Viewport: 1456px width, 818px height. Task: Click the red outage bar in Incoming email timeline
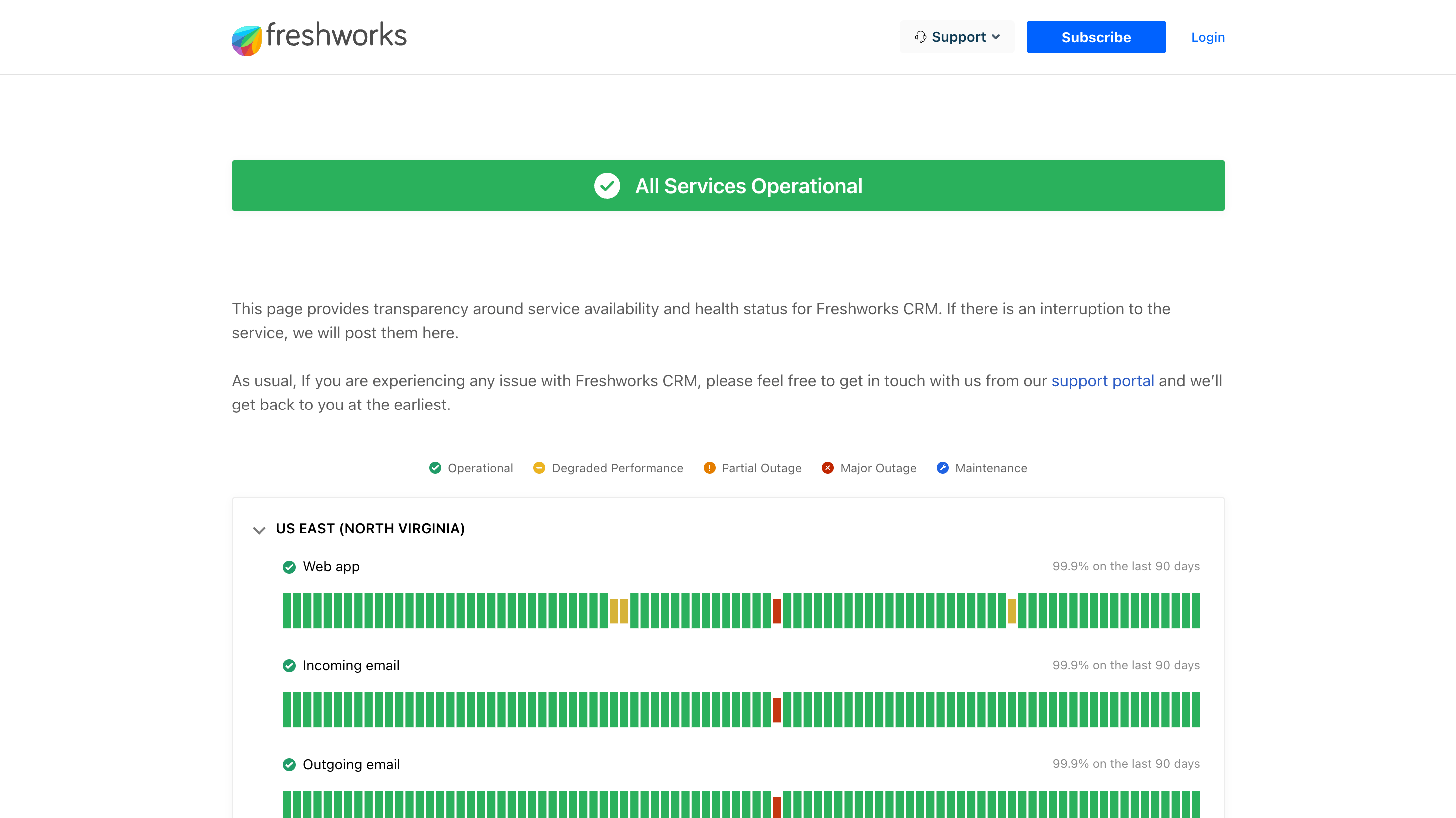[x=777, y=710]
